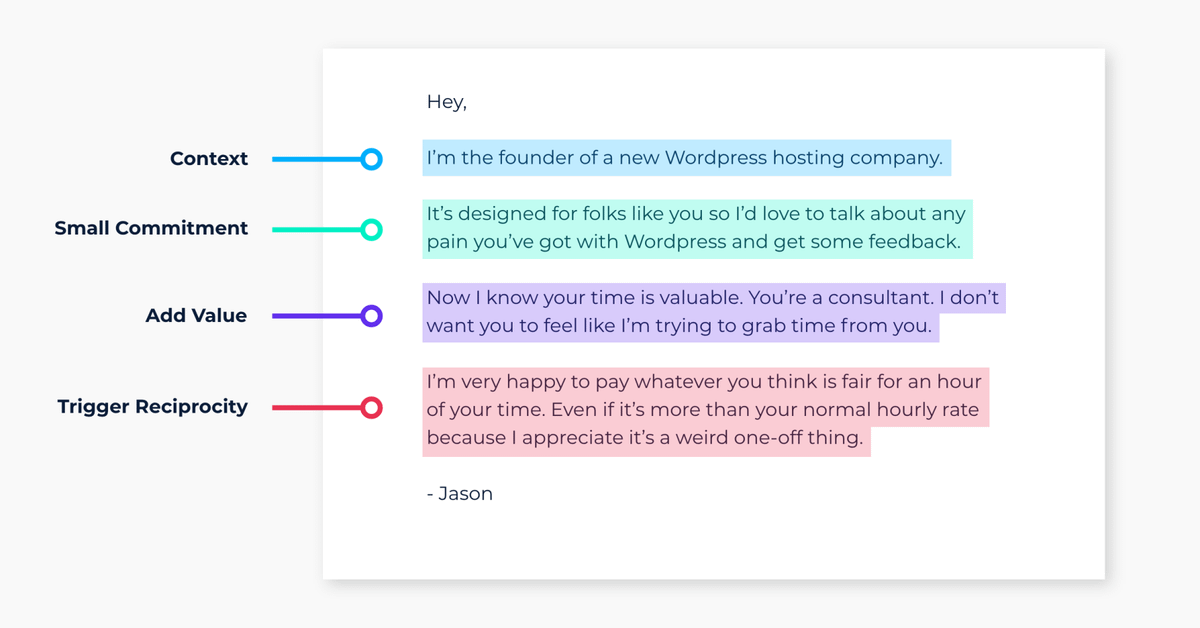Select the "Trigger Reciprocity" label
This screenshot has height=628, width=1200.
point(152,407)
